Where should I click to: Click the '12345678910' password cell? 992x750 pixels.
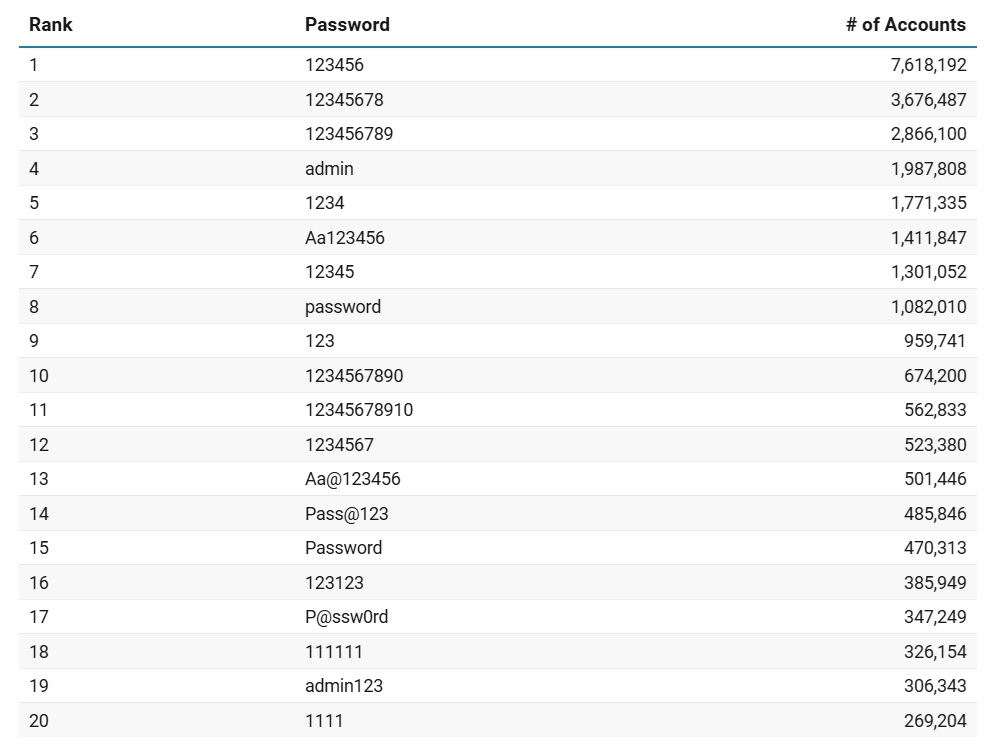tap(358, 410)
